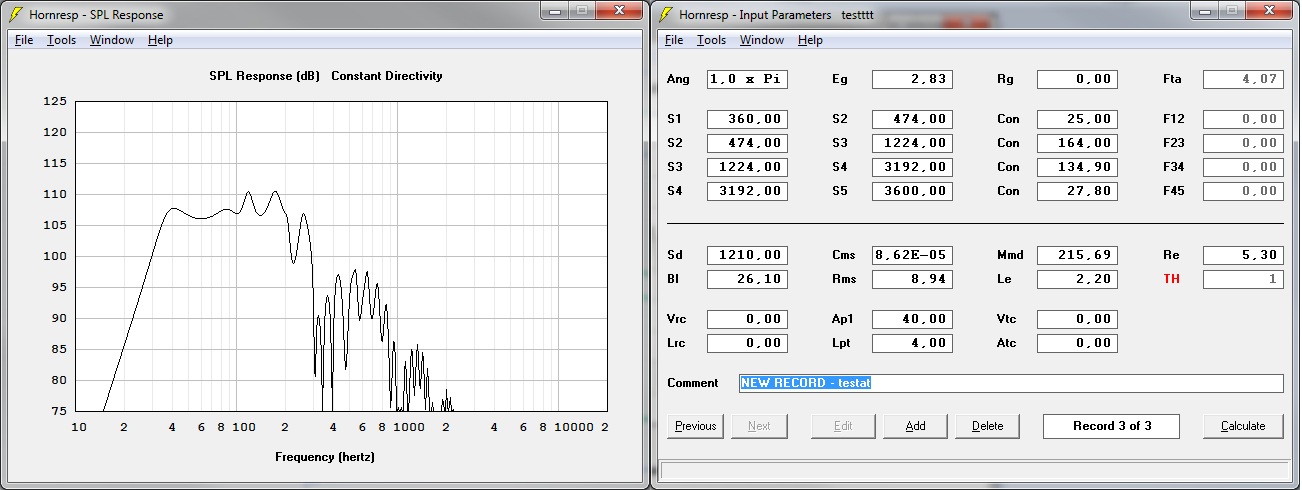Click the Eg input field
The height and width of the screenshot is (490, 1302).
pyautogui.click(x=912, y=79)
